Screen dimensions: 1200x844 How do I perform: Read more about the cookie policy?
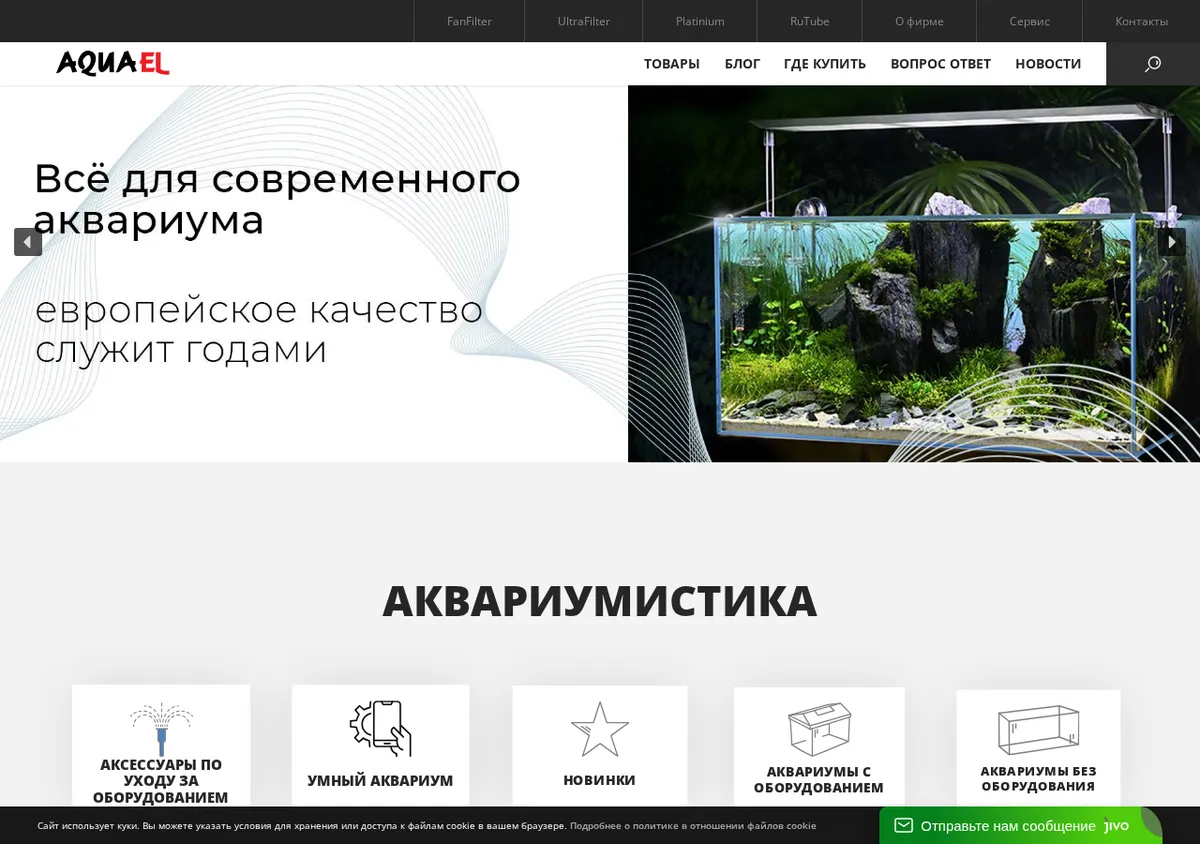pyautogui.click(x=693, y=826)
